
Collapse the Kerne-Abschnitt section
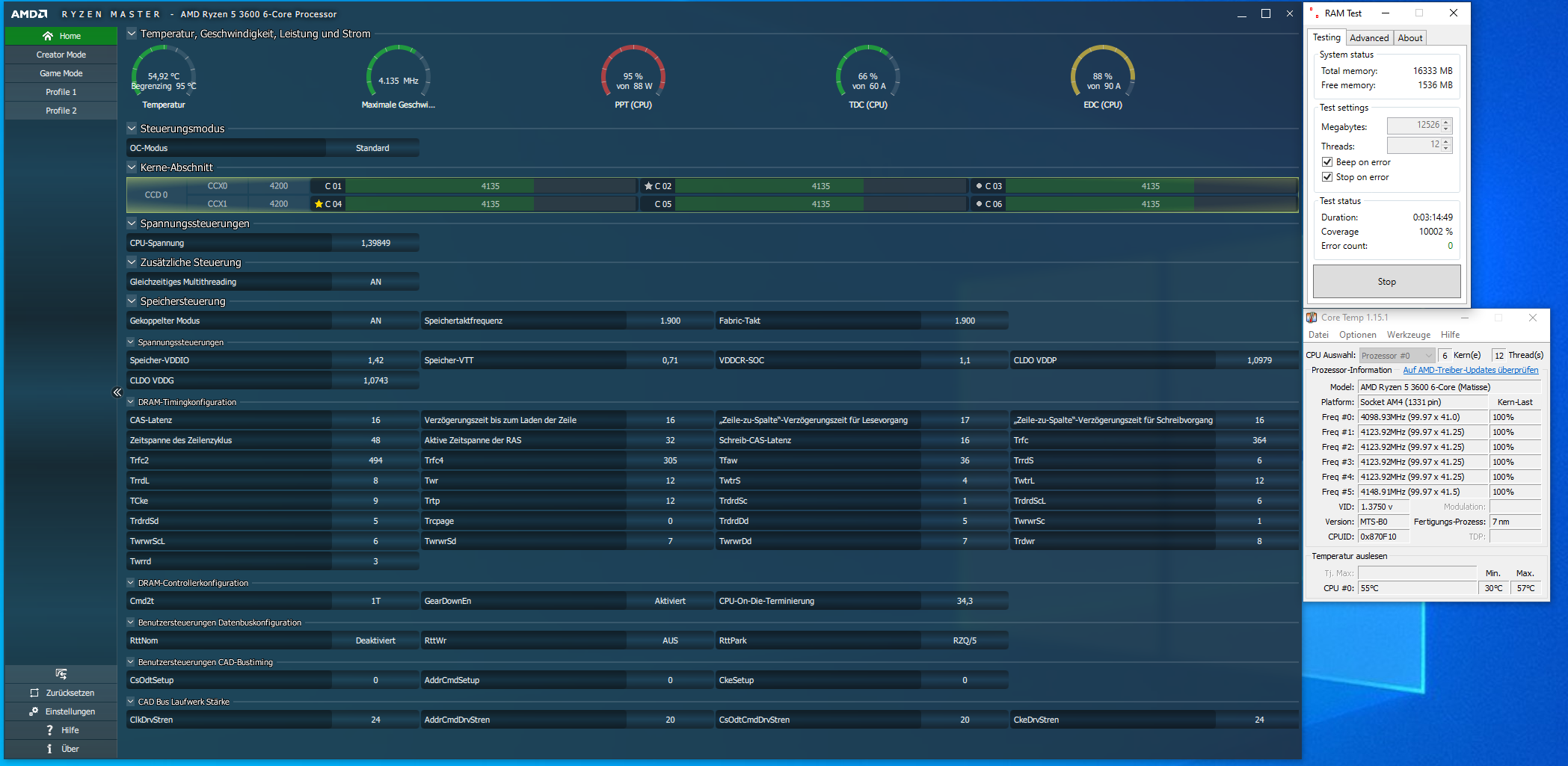132,167
